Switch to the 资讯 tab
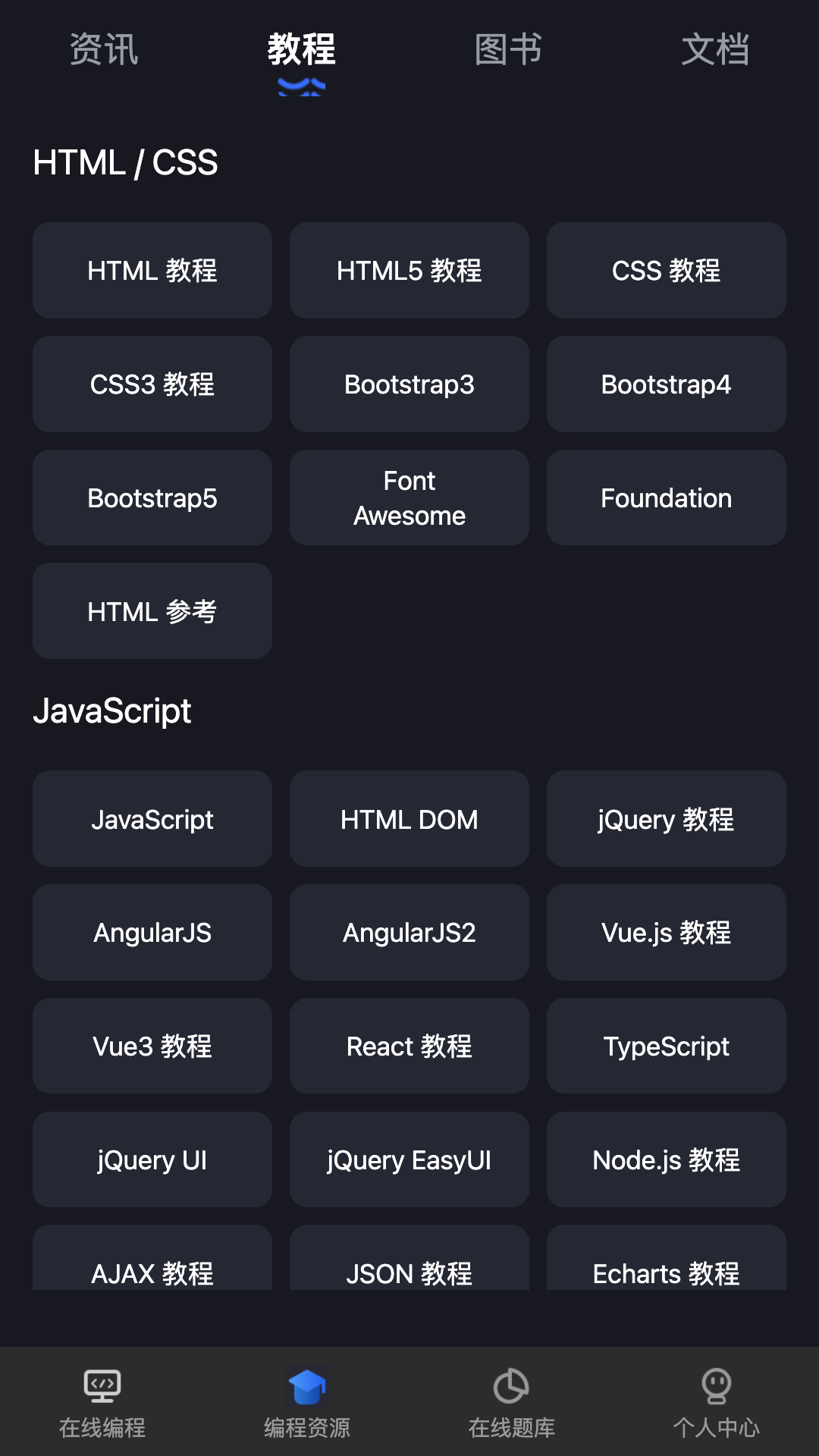Screen dimensions: 819x1456 coord(104,50)
